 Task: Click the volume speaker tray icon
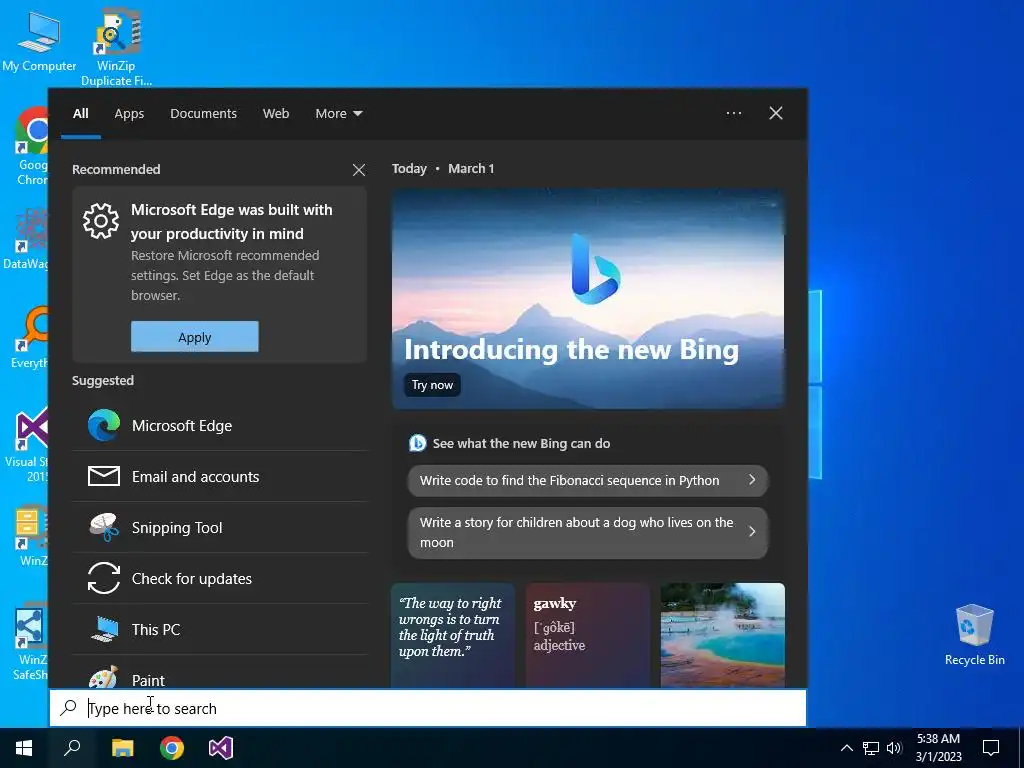(x=894, y=748)
